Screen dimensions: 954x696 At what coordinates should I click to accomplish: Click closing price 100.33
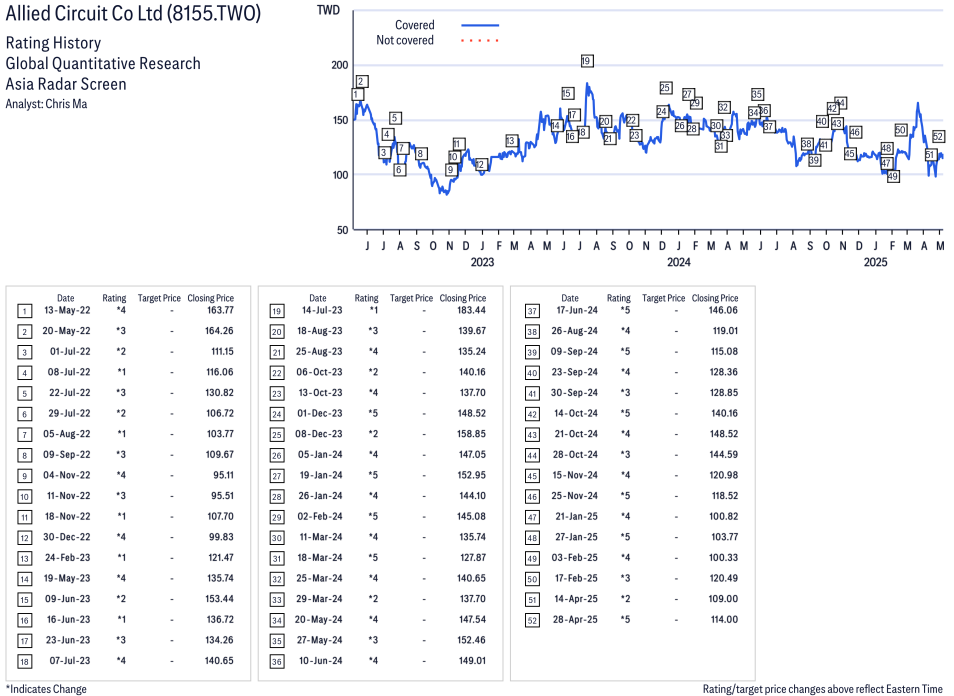724,557
